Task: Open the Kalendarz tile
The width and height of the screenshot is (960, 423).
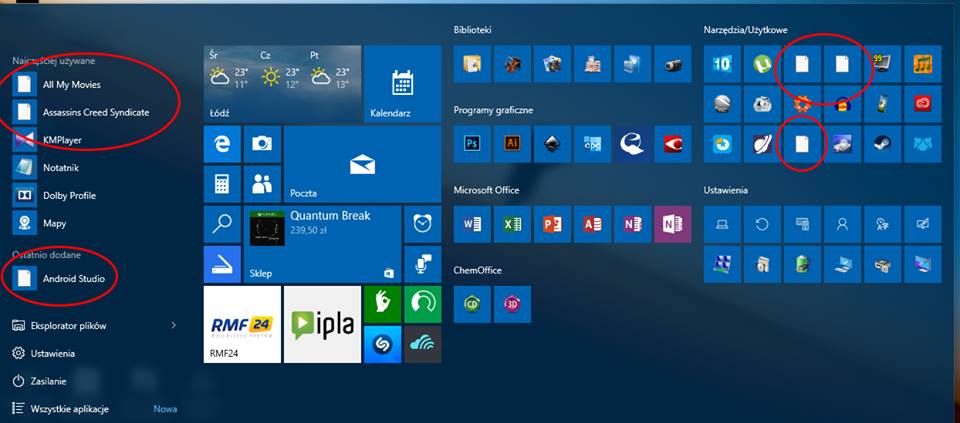Action: [402, 84]
